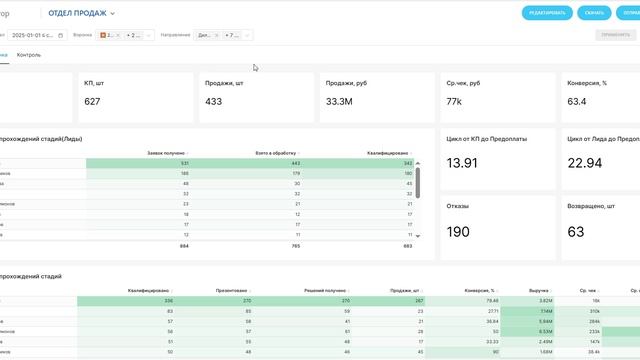Click the КП, шт card value 627

[x=92, y=102]
